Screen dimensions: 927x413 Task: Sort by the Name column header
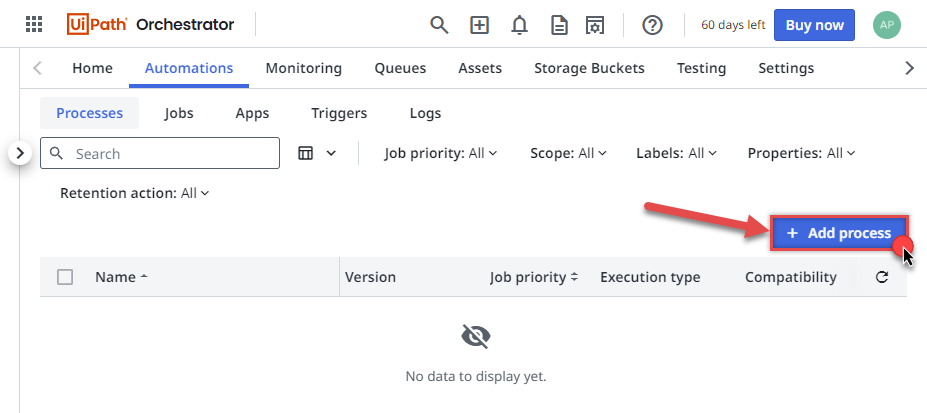click(121, 277)
